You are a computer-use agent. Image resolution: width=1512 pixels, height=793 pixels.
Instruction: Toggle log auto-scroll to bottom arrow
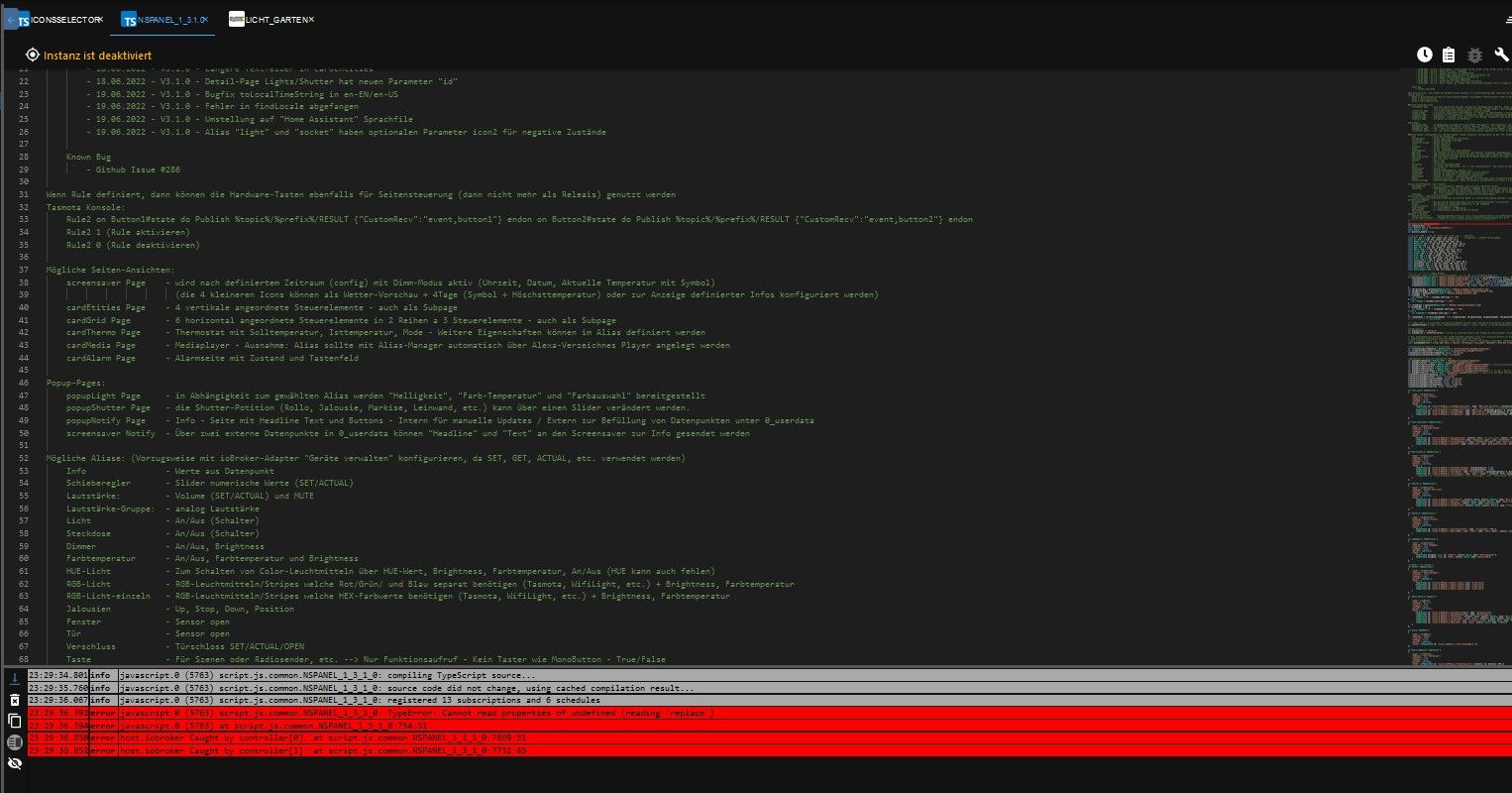[x=14, y=678]
